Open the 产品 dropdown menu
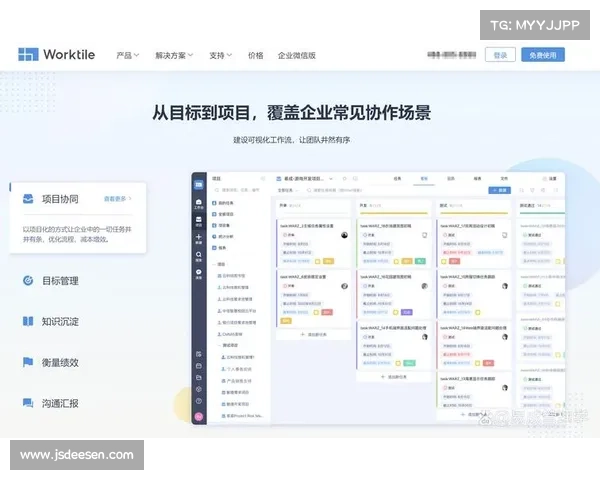 click(127, 56)
